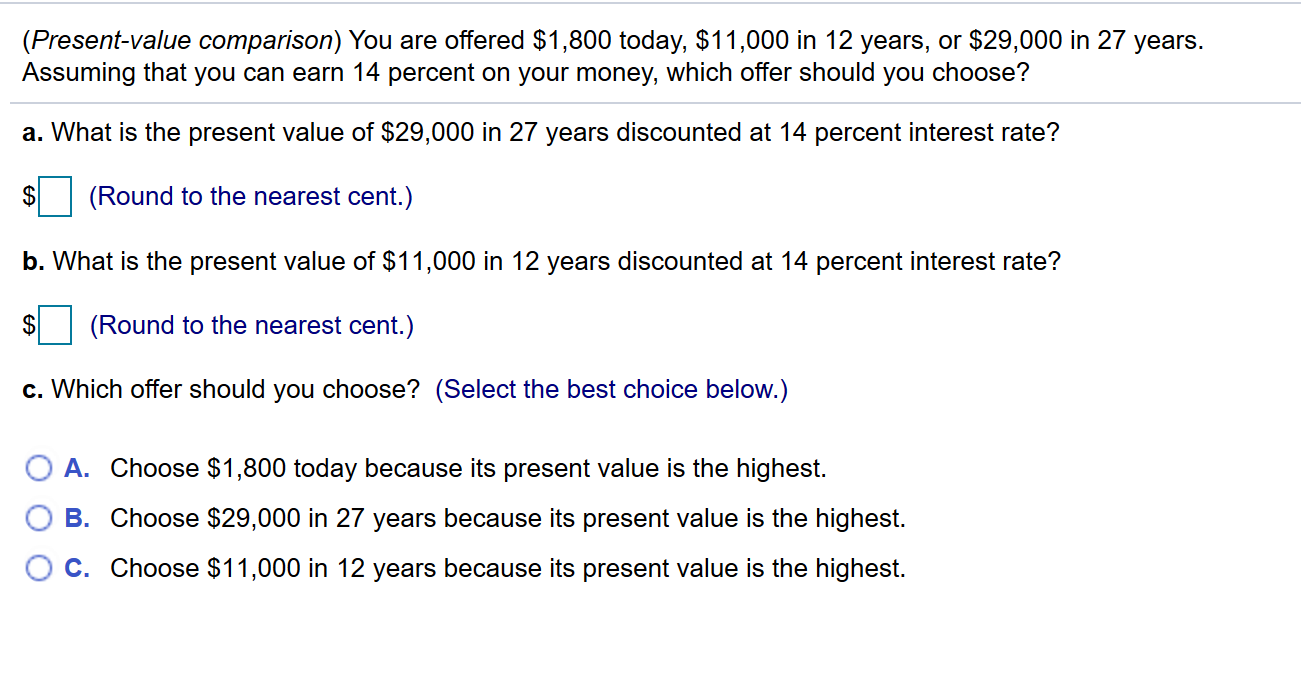
Task: Select radio option B for $29,000 in 27 years
Action: coord(39,518)
